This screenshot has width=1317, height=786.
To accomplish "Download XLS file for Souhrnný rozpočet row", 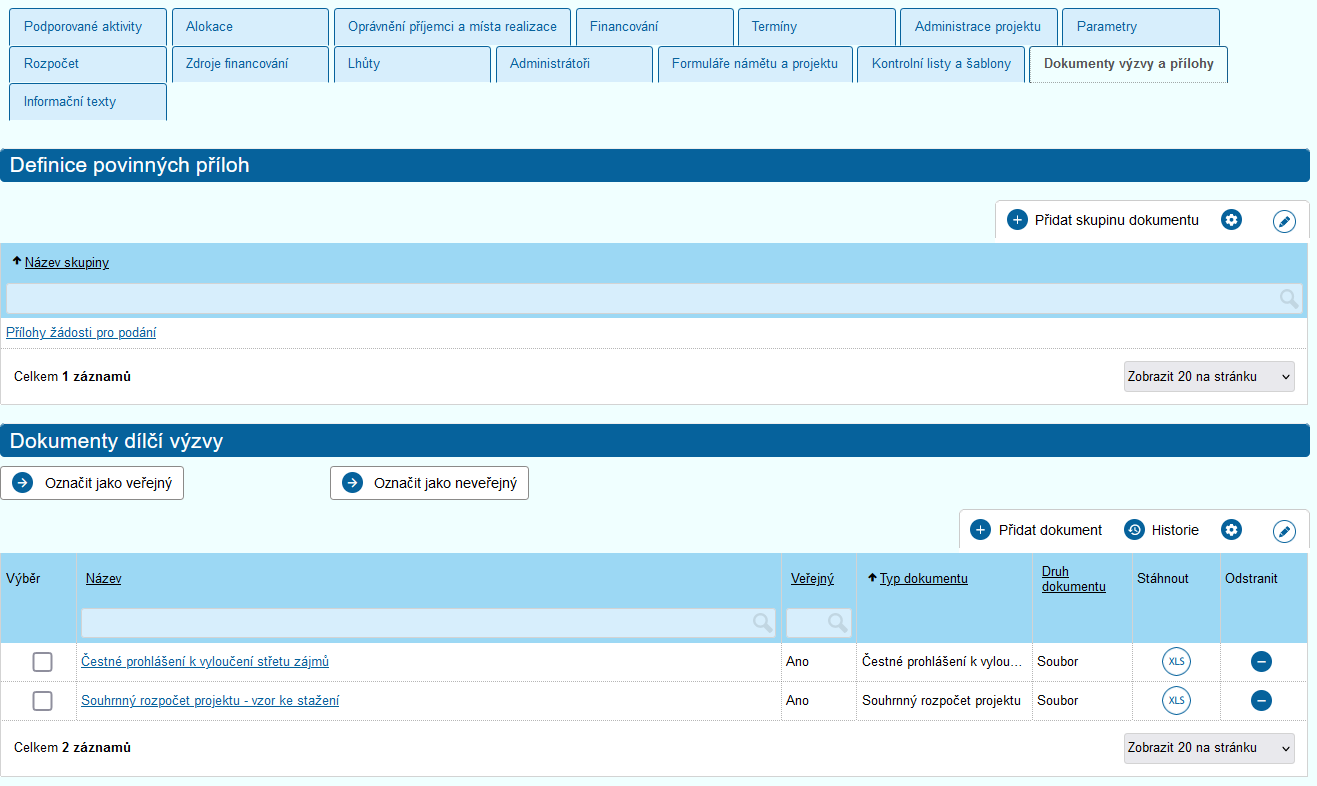I will pos(1176,701).
